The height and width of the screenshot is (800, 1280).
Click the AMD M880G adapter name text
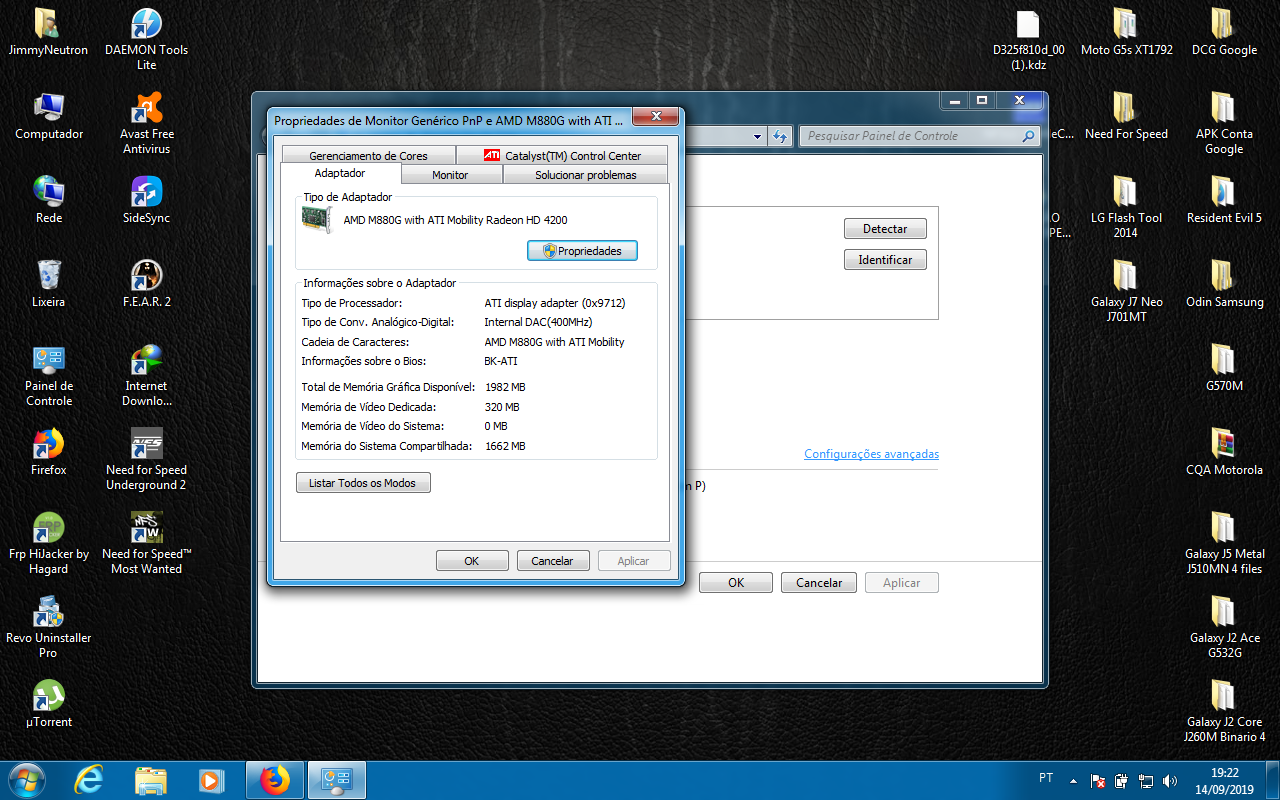coord(455,220)
